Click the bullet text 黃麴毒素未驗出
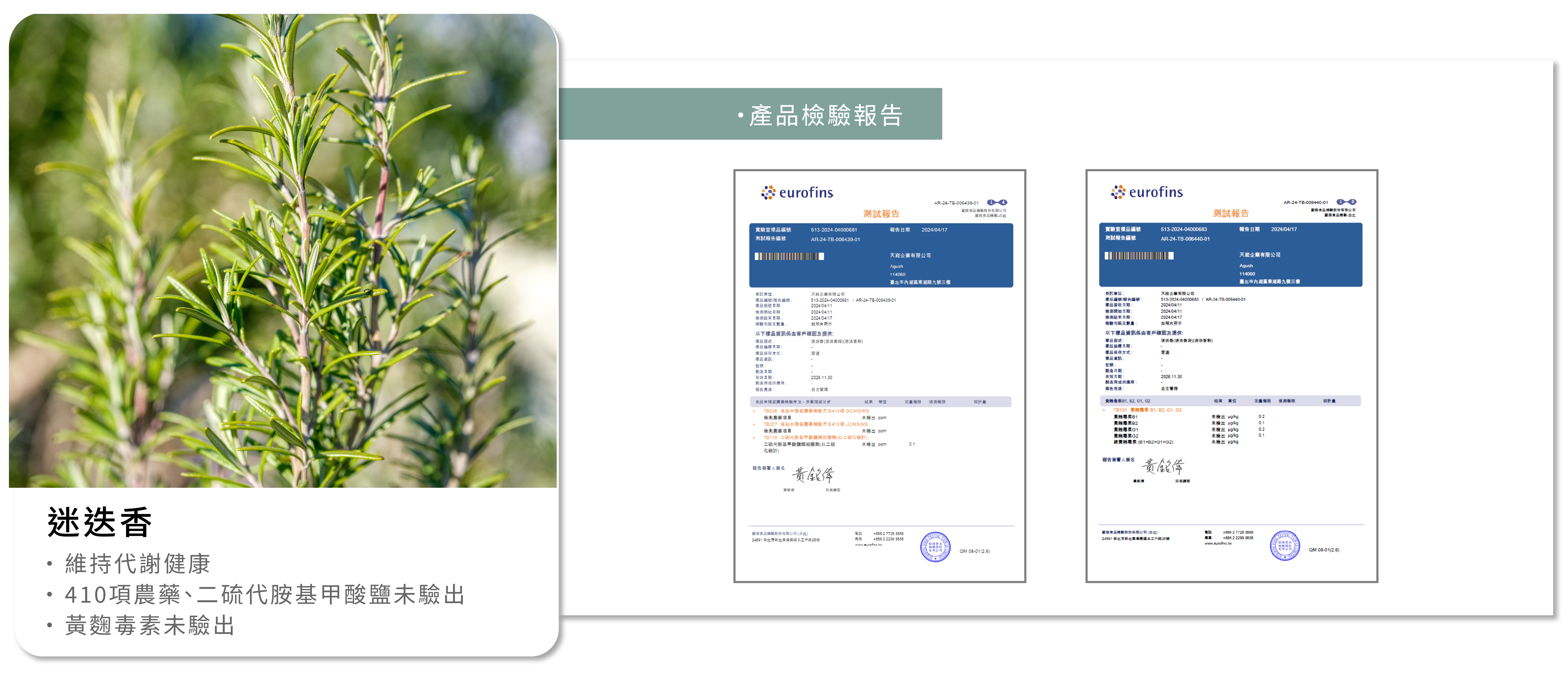Screen dimensions: 1568x676 150,625
